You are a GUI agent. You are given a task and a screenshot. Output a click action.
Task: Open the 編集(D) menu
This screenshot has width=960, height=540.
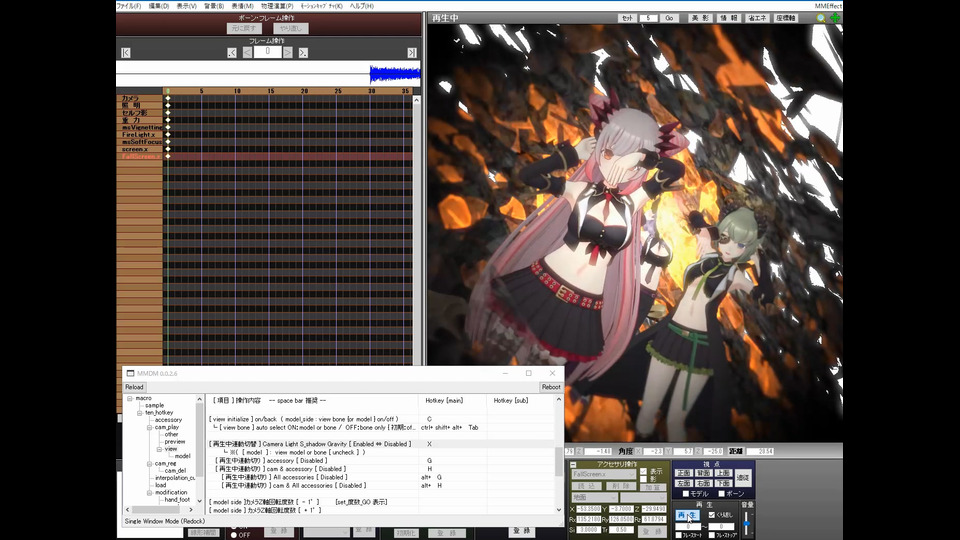point(159,6)
